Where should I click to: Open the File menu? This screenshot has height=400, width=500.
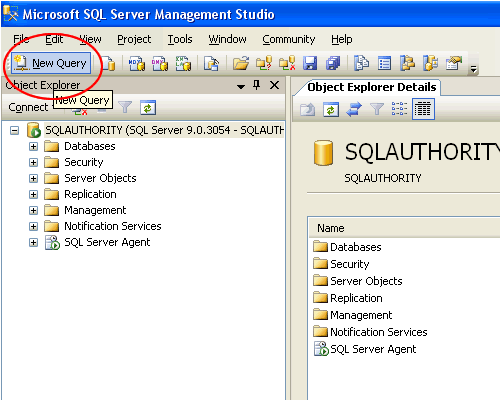click(x=21, y=39)
